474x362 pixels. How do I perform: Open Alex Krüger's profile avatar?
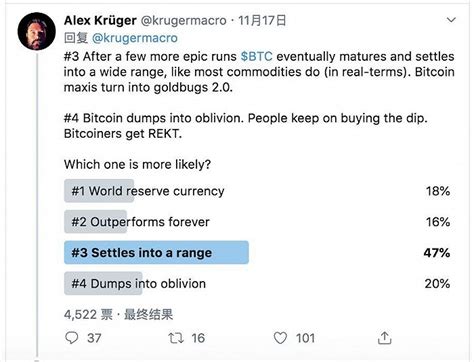pyautogui.click(x=37, y=31)
